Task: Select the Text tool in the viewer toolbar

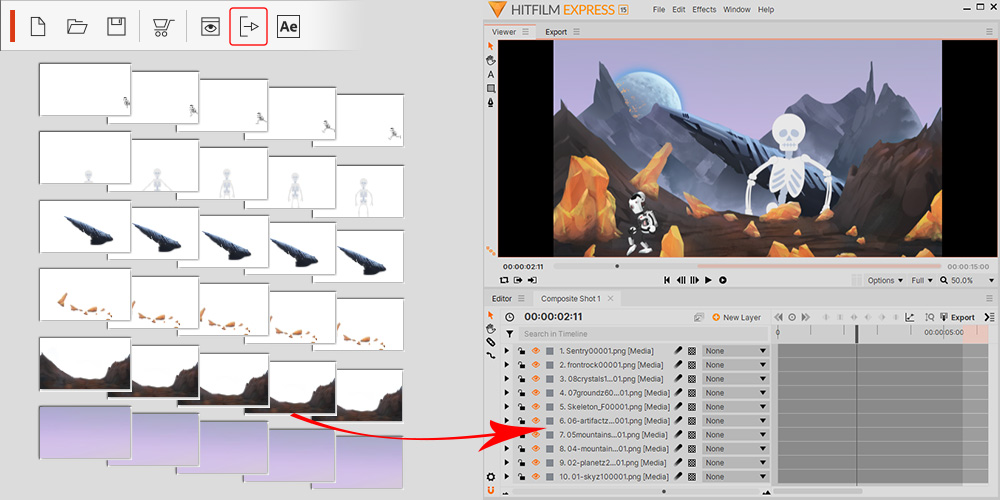Action: (491, 75)
